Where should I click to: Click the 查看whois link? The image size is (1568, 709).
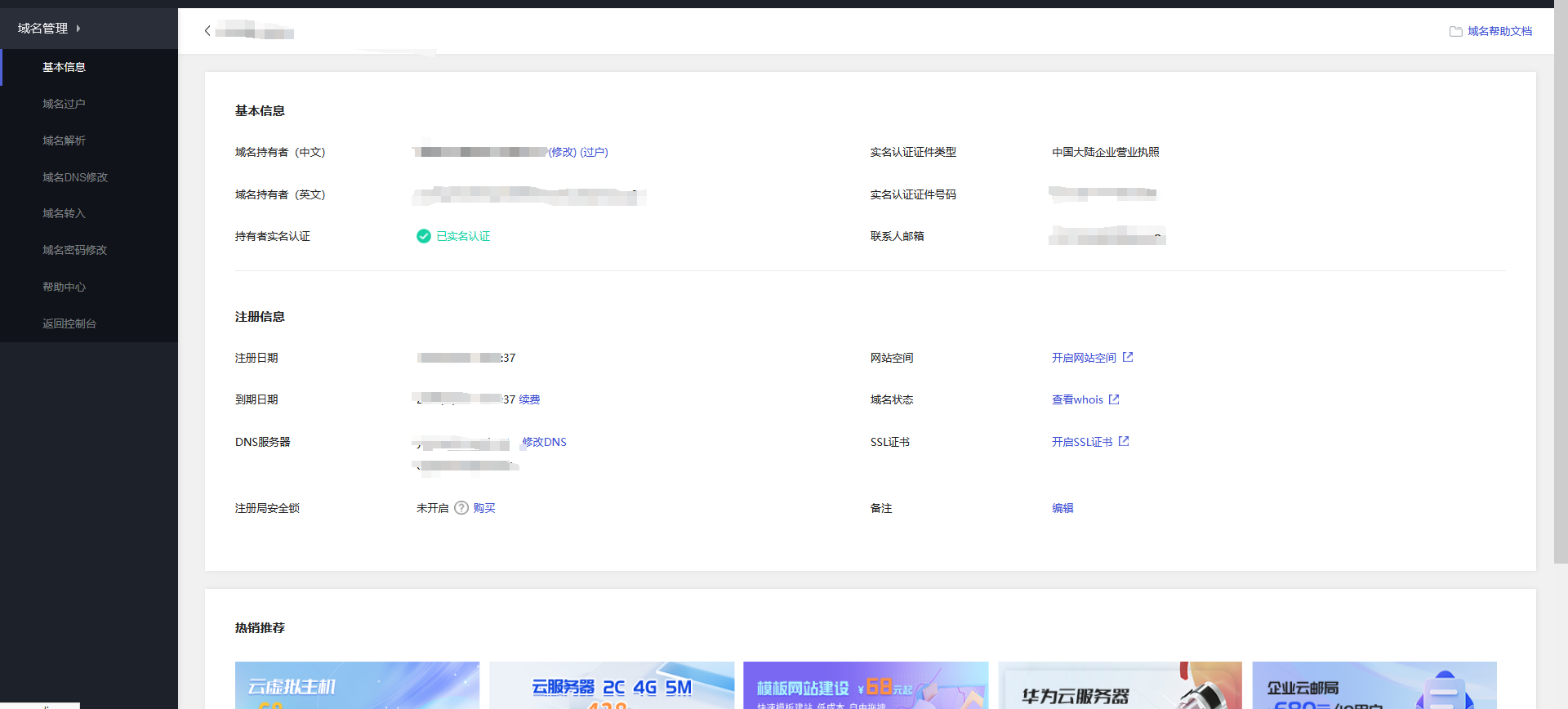click(x=1077, y=399)
